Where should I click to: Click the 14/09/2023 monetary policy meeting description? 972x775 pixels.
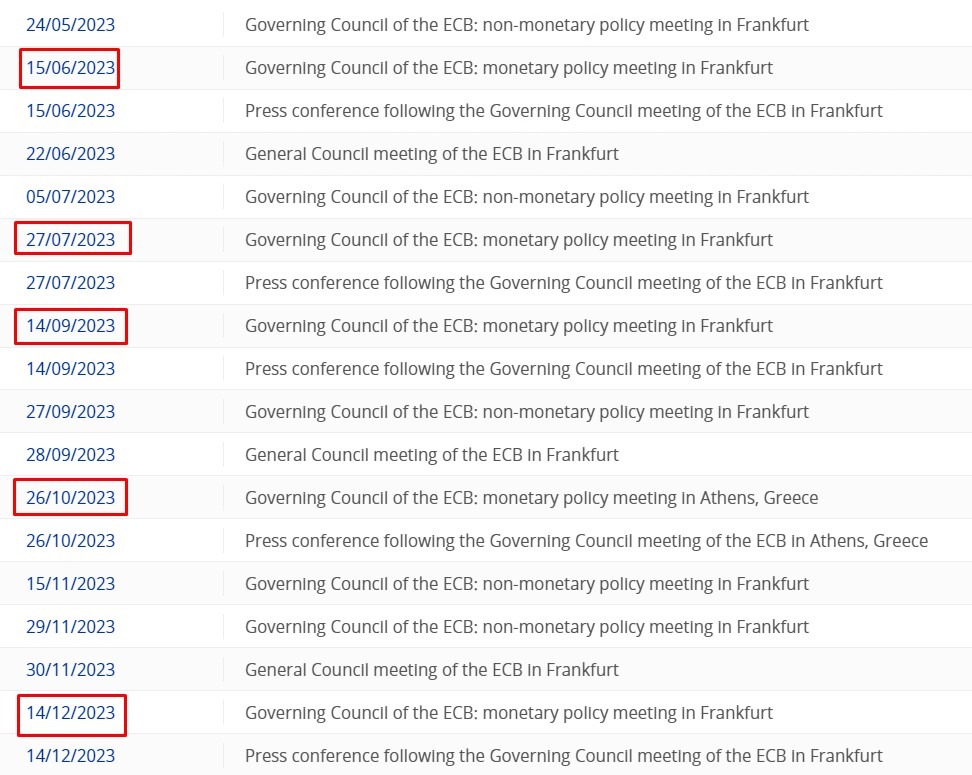pyautogui.click(x=509, y=326)
